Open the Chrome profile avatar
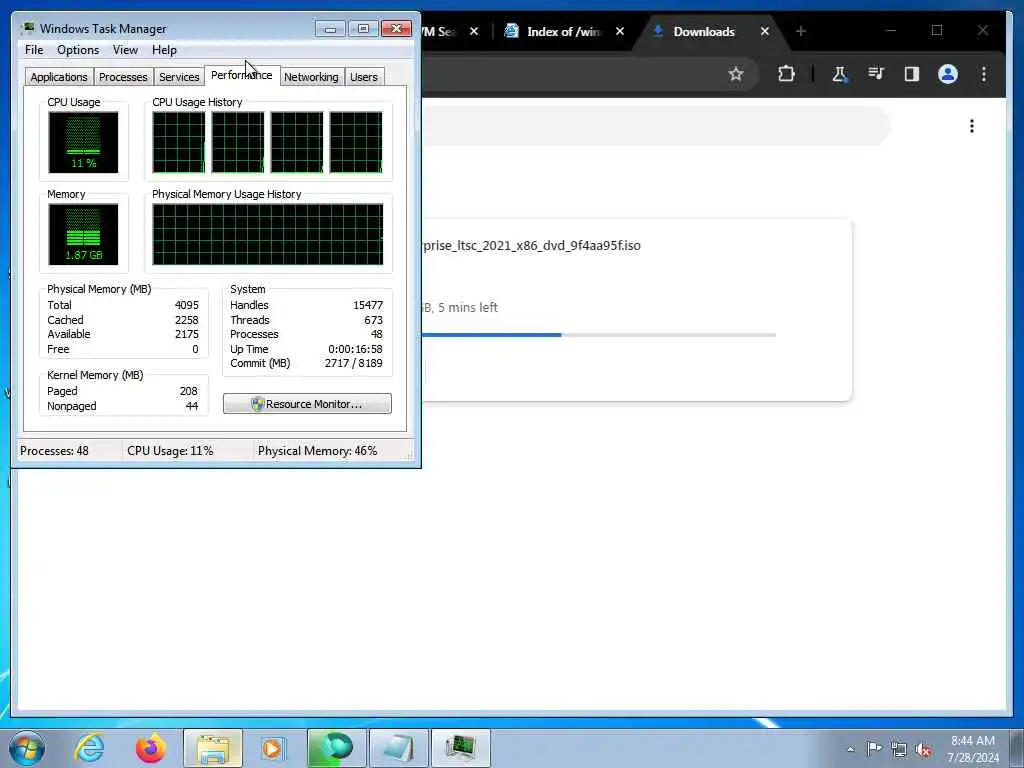The width and height of the screenshot is (1024, 768). pyautogui.click(x=948, y=74)
